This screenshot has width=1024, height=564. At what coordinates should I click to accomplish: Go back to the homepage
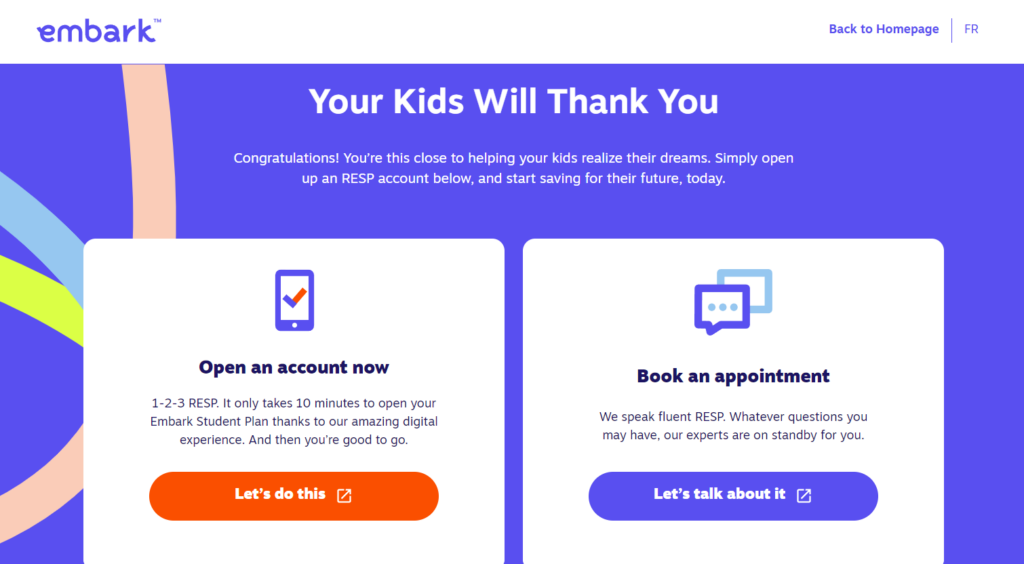point(883,29)
